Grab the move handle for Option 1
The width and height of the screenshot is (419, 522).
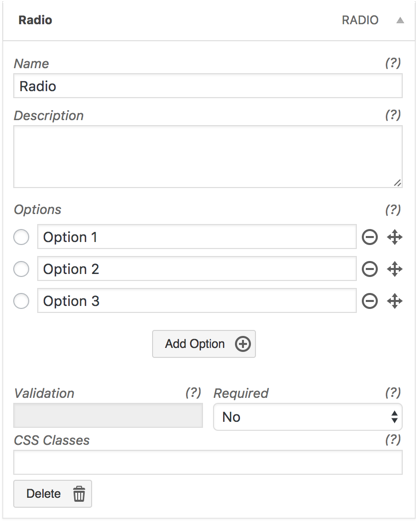395,237
